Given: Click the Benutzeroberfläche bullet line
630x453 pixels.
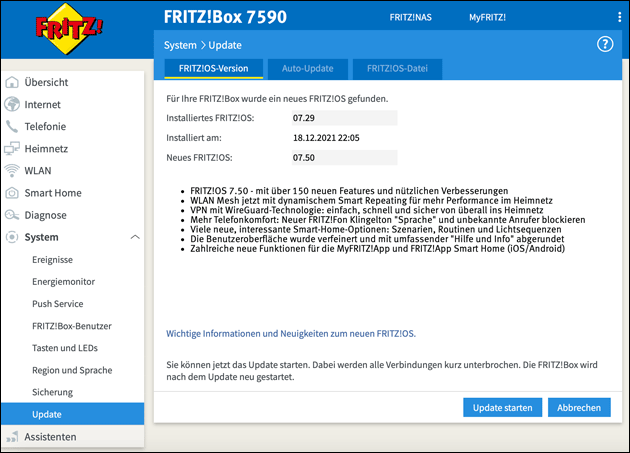Looking at the screenshot, I should coord(377,239).
